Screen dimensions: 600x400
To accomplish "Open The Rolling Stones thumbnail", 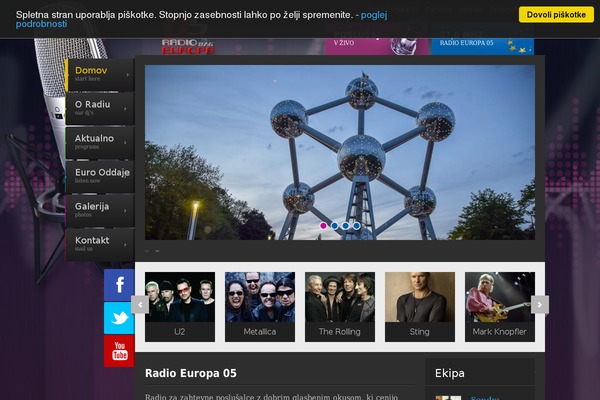I will click(x=340, y=297).
